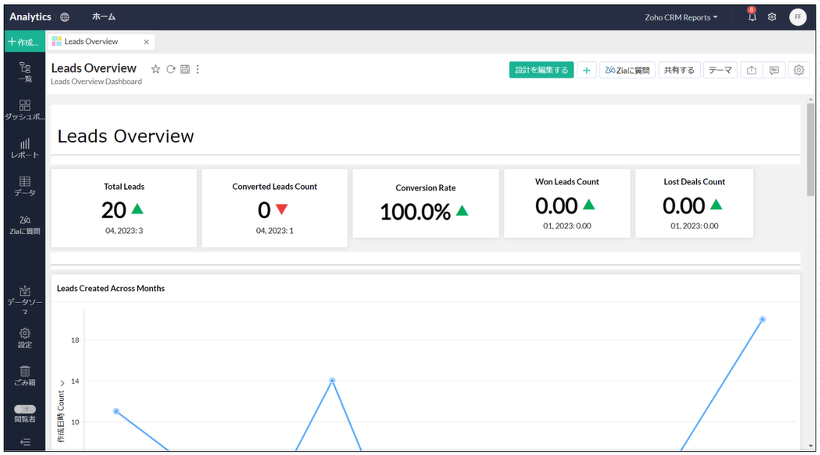Screen dimensions: 820x455
Task: Open the comments icon in toolbar
Action: click(x=774, y=70)
